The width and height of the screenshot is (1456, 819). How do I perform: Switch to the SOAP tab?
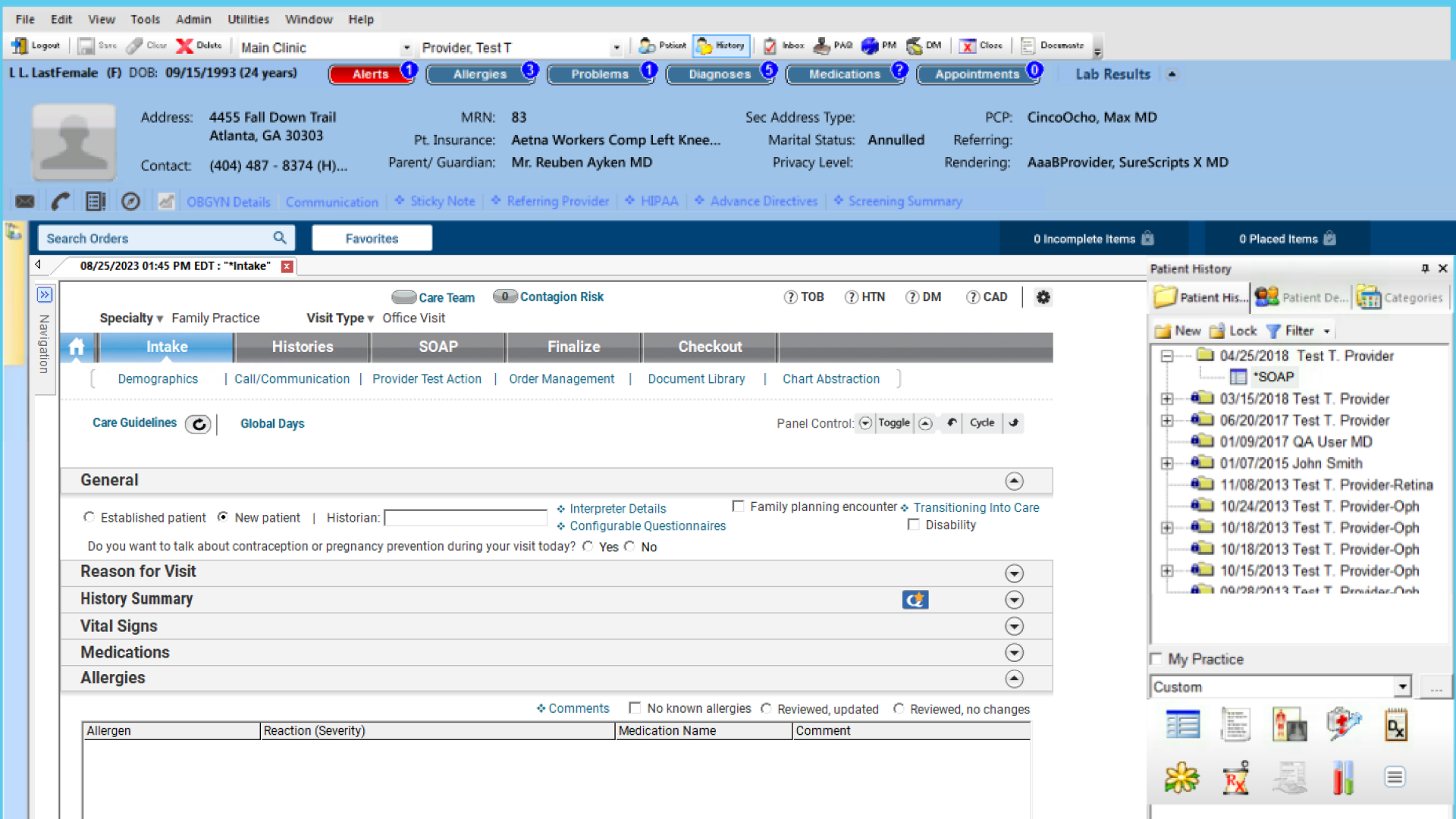438,347
